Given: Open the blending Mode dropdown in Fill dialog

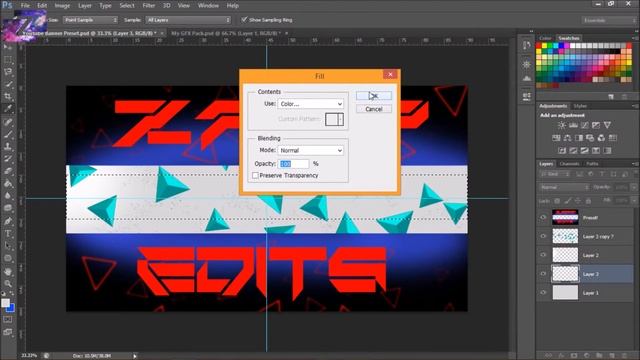Looking at the screenshot, I should (x=311, y=151).
